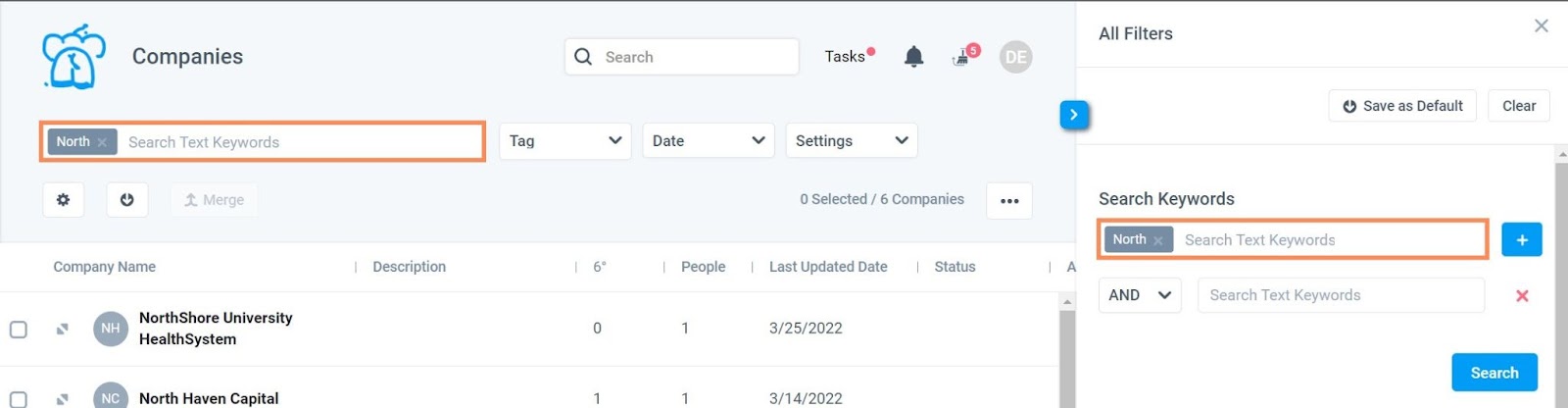Screen dimensions: 1568x408
Task: Sort by 6° column header
Action: [600, 267]
